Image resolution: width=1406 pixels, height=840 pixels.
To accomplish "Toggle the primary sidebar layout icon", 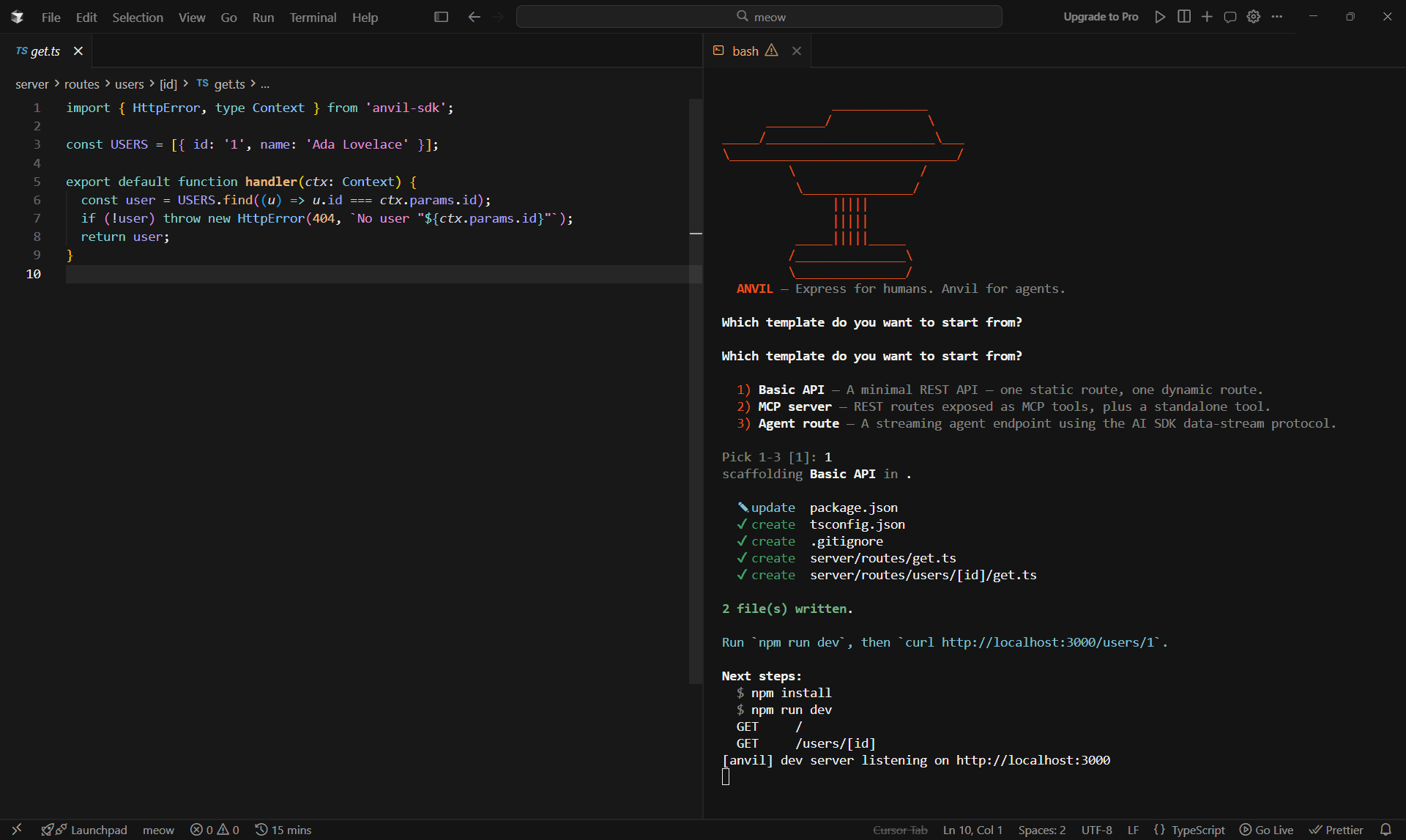I will 441,17.
